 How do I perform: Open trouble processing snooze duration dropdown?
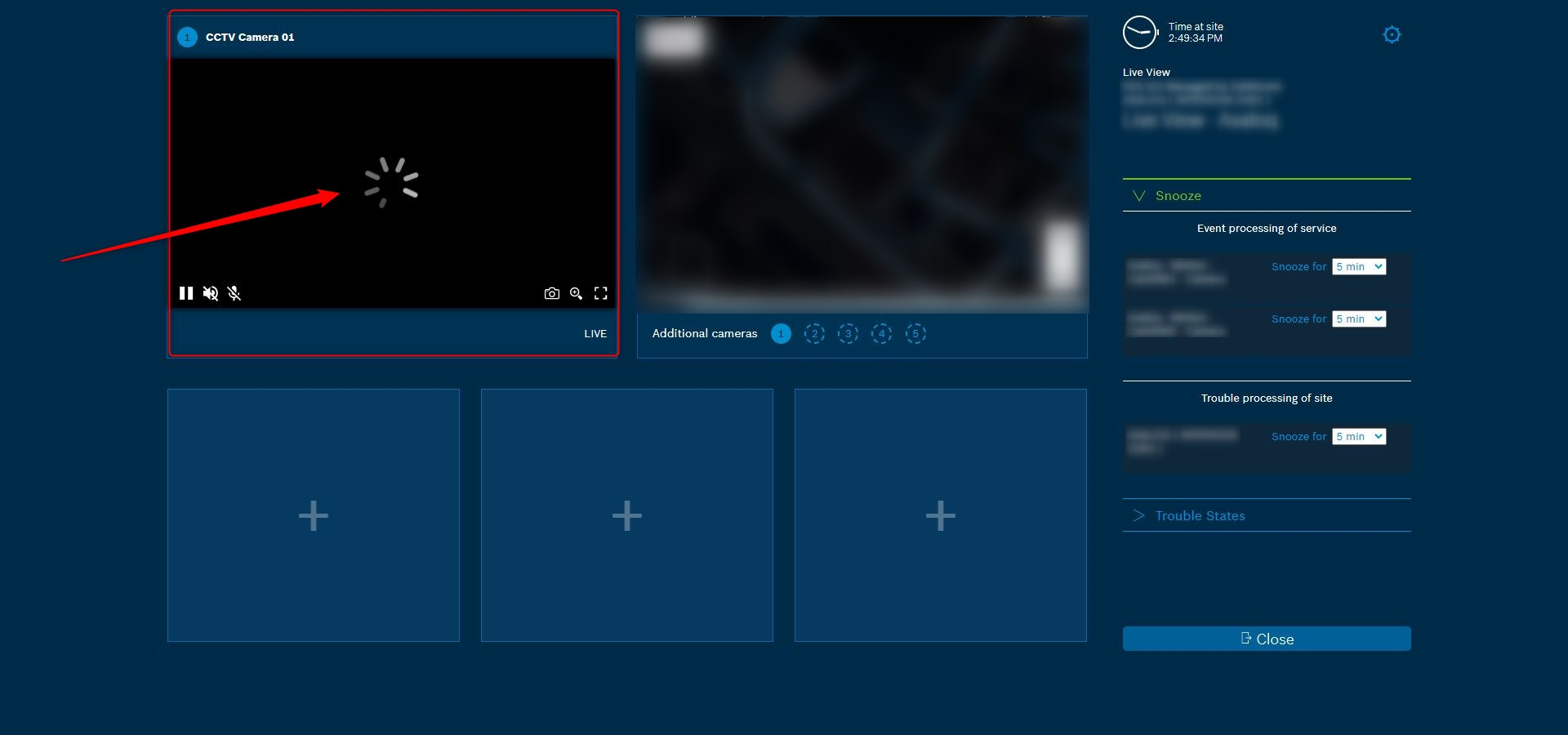click(1359, 437)
